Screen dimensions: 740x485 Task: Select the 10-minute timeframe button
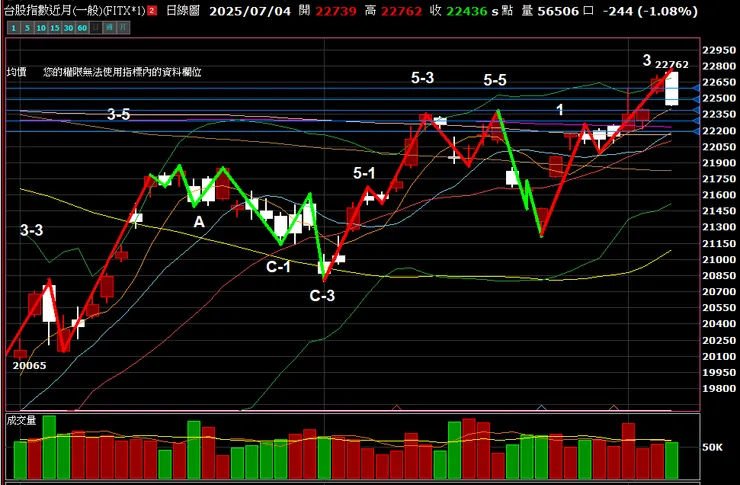click(x=41, y=28)
